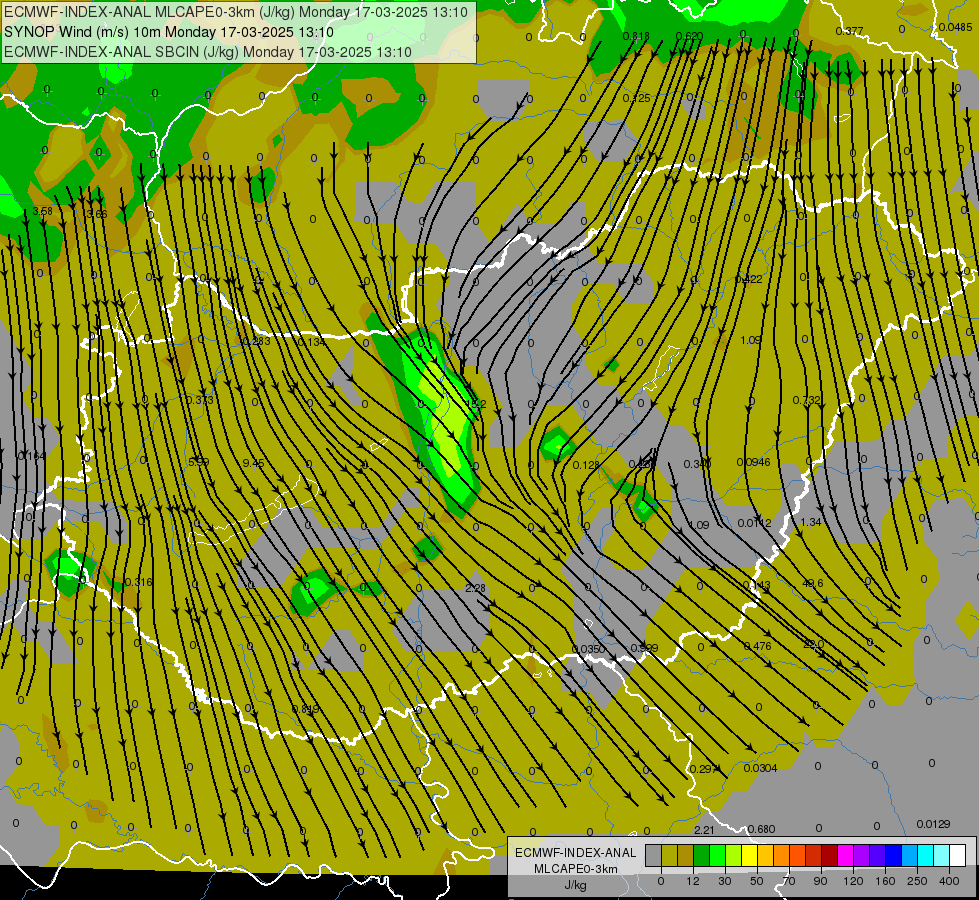This screenshot has width=979, height=900.
Task: Pick the cyan swatch right of tick 250
Action: point(926,855)
